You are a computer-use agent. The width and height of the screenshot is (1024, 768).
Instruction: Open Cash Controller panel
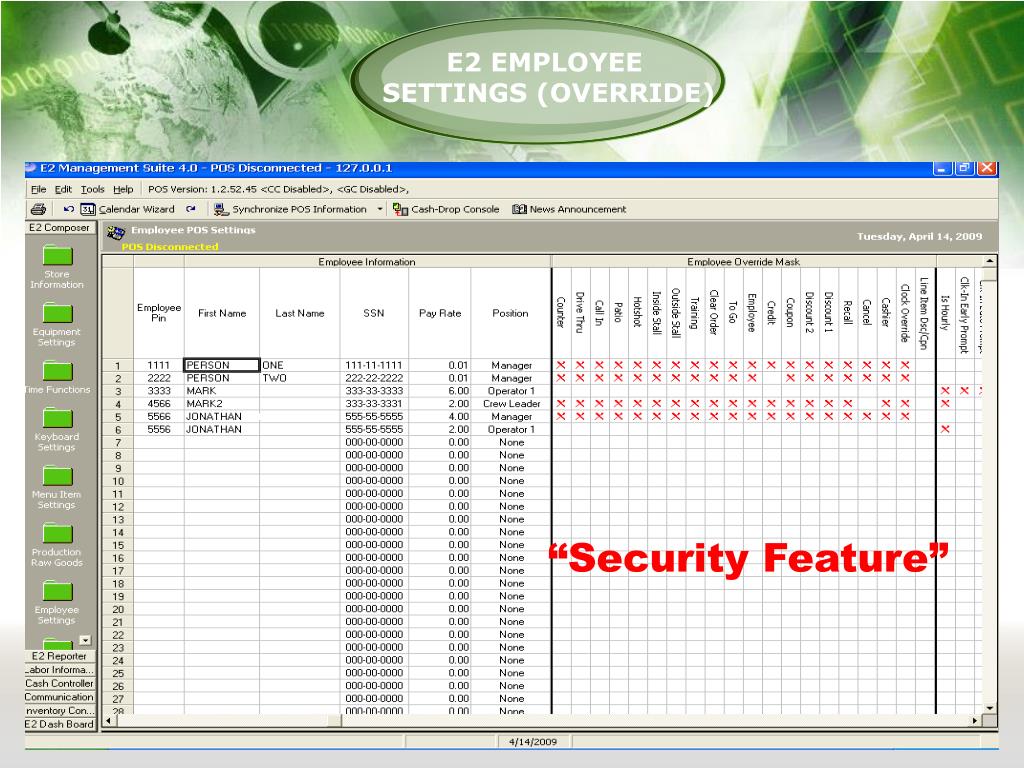click(x=59, y=683)
